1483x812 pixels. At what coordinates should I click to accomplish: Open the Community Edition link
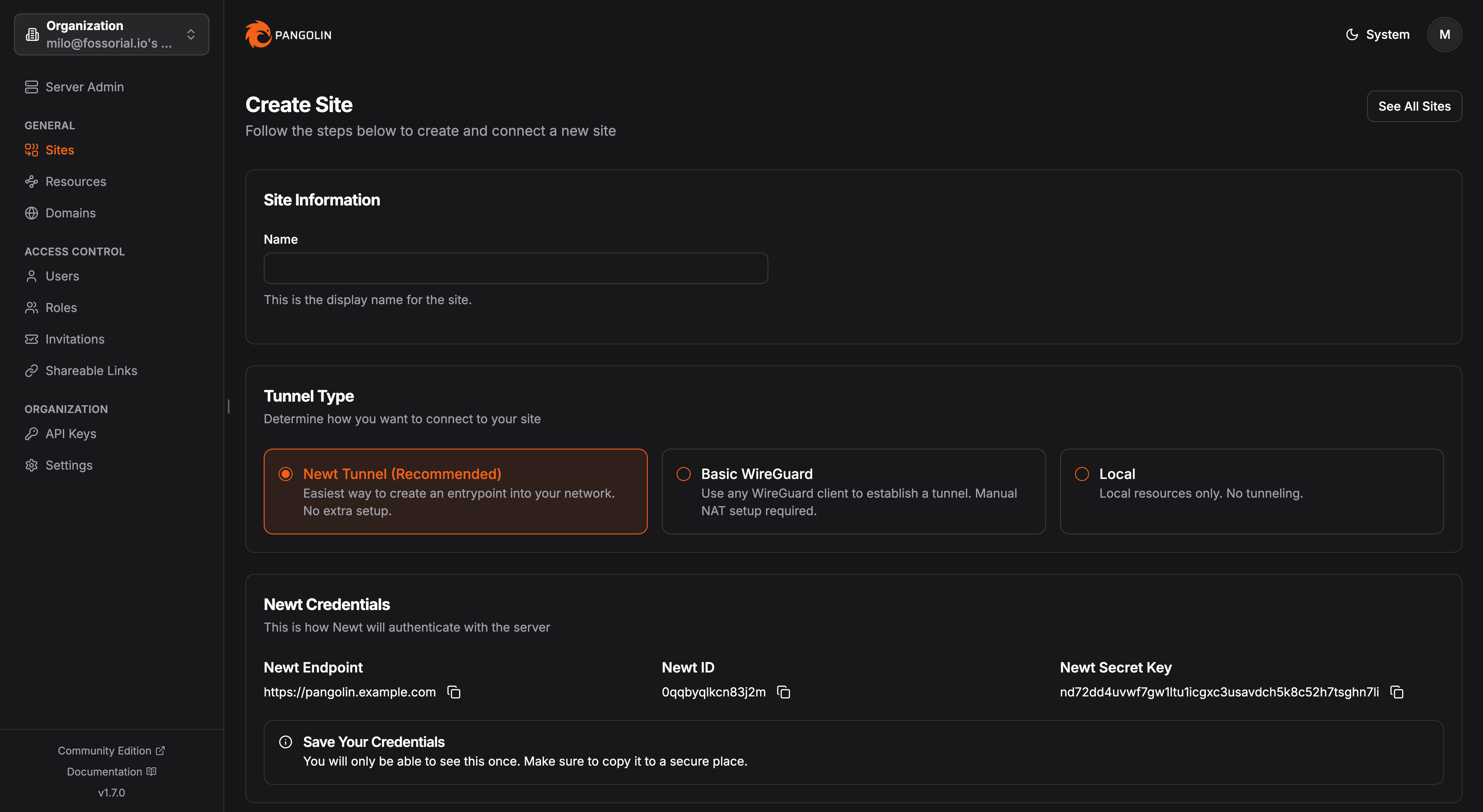pyautogui.click(x=111, y=750)
